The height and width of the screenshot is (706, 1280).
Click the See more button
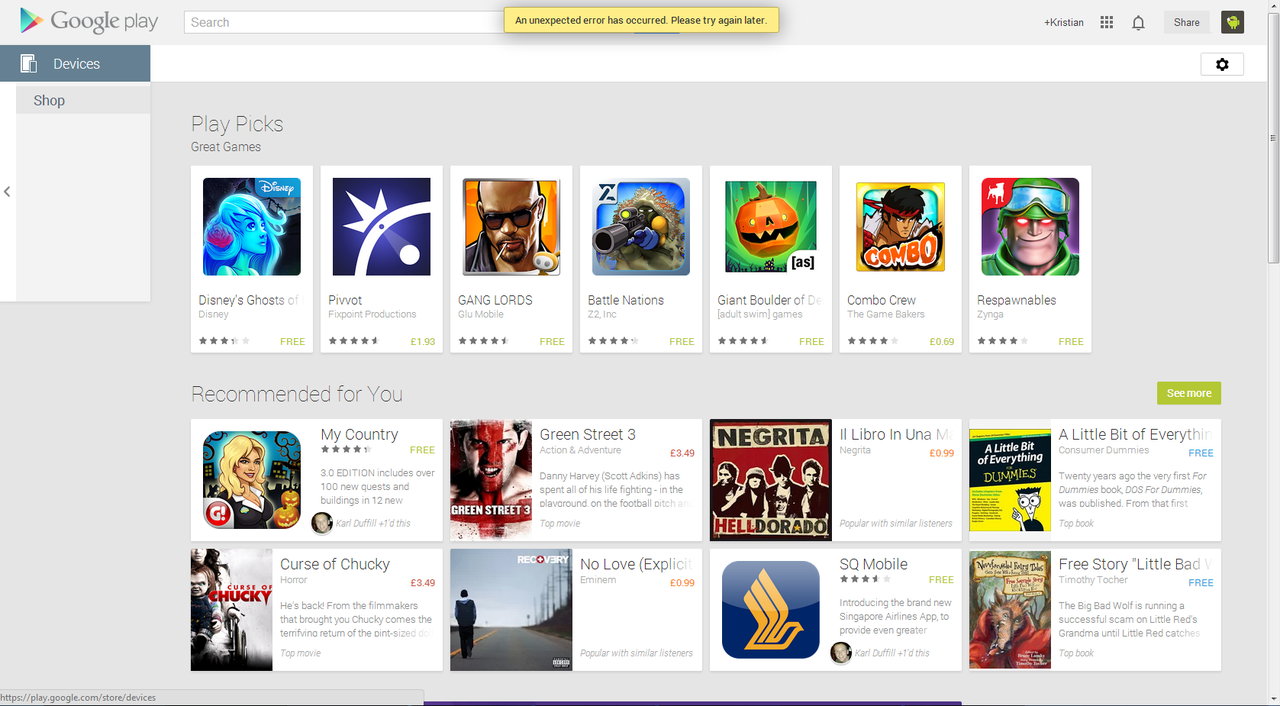click(x=1188, y=393)
